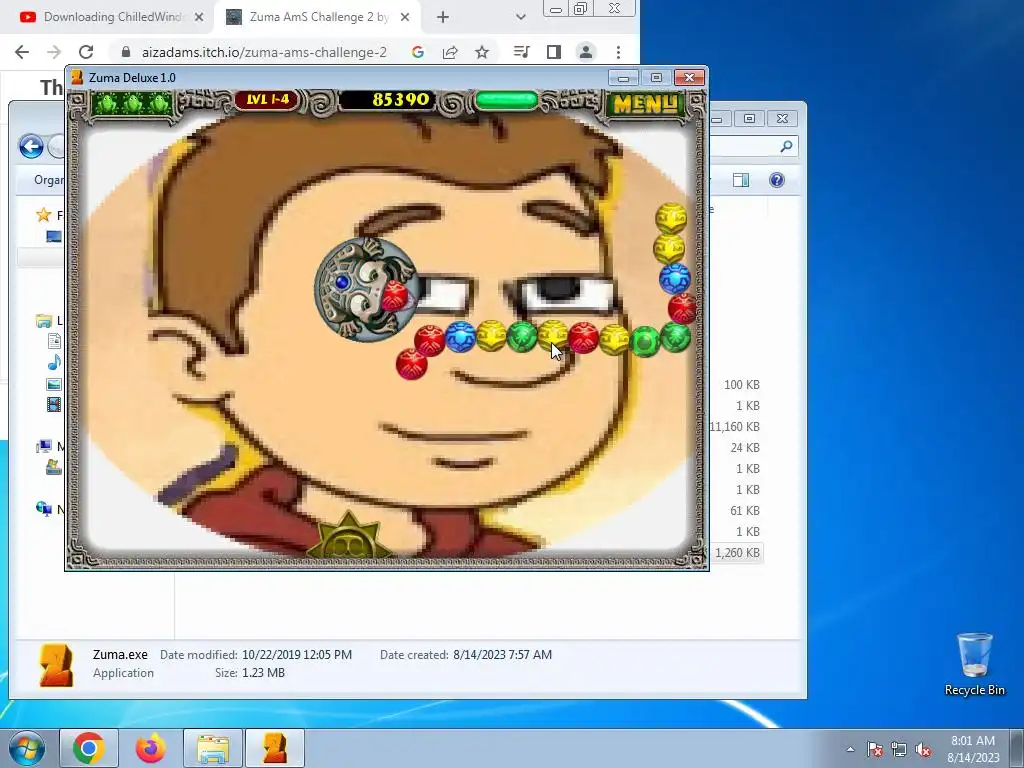Image resolution: width=1024 pixels, height=768 pixels.
Task: Open Chrome tab search dropdown
Action: pos(520,17)
